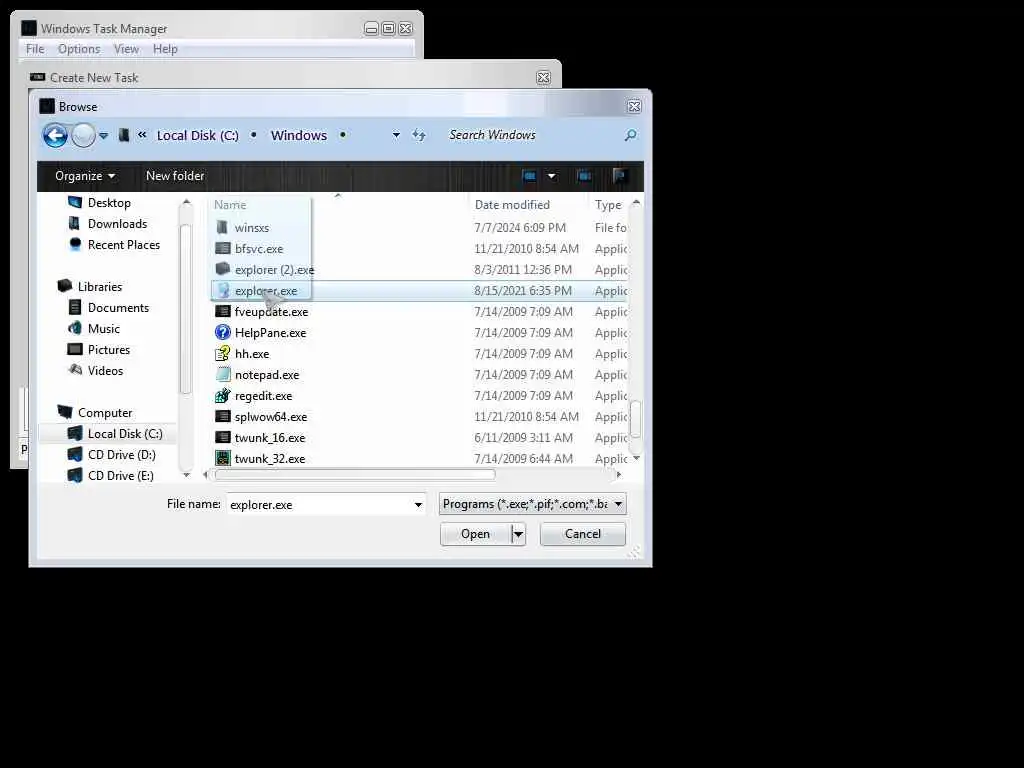Click the Search Windows field
This screenshot has width=1024, height=768.
click(x=532, y=135)
